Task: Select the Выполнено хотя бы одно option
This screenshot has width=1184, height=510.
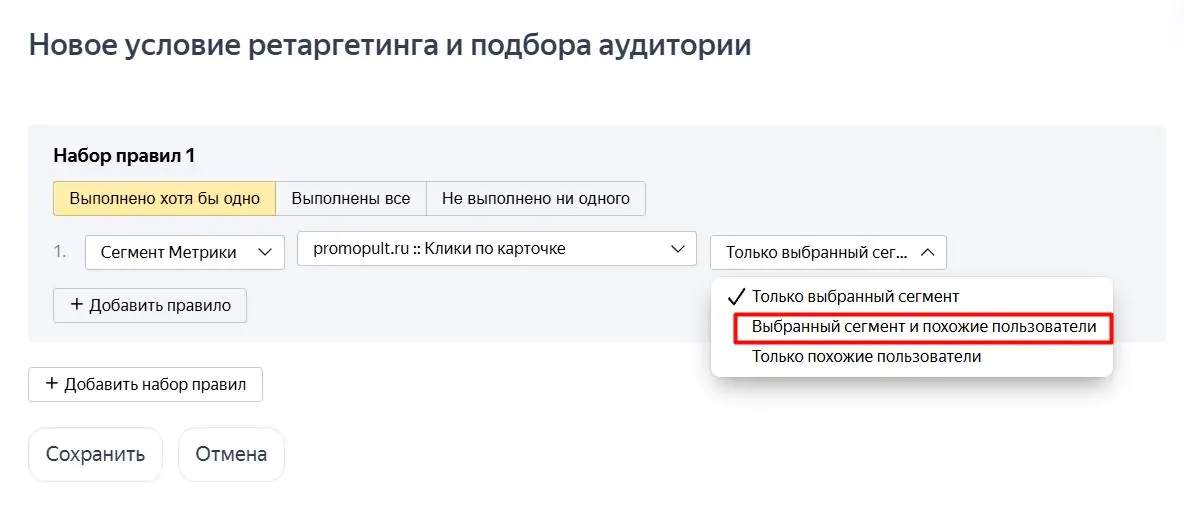Action: click(165, 199)
